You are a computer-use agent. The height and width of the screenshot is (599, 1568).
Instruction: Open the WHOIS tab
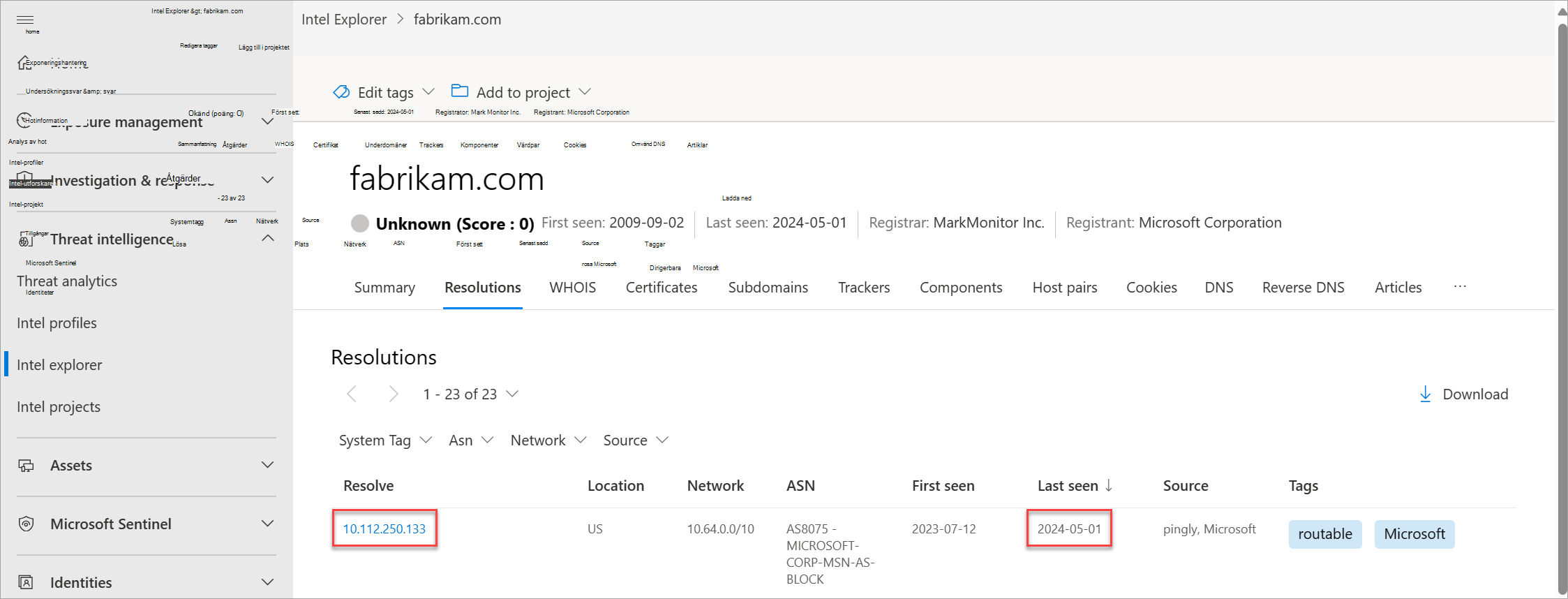(573, 288)
